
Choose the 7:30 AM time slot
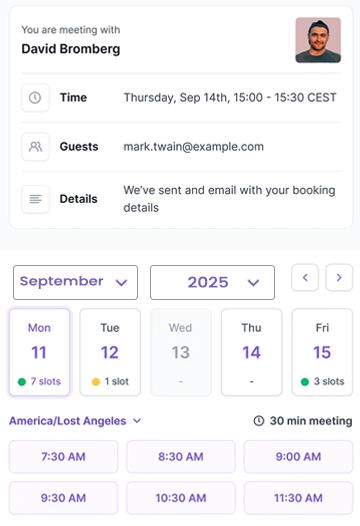pos(63,457)
